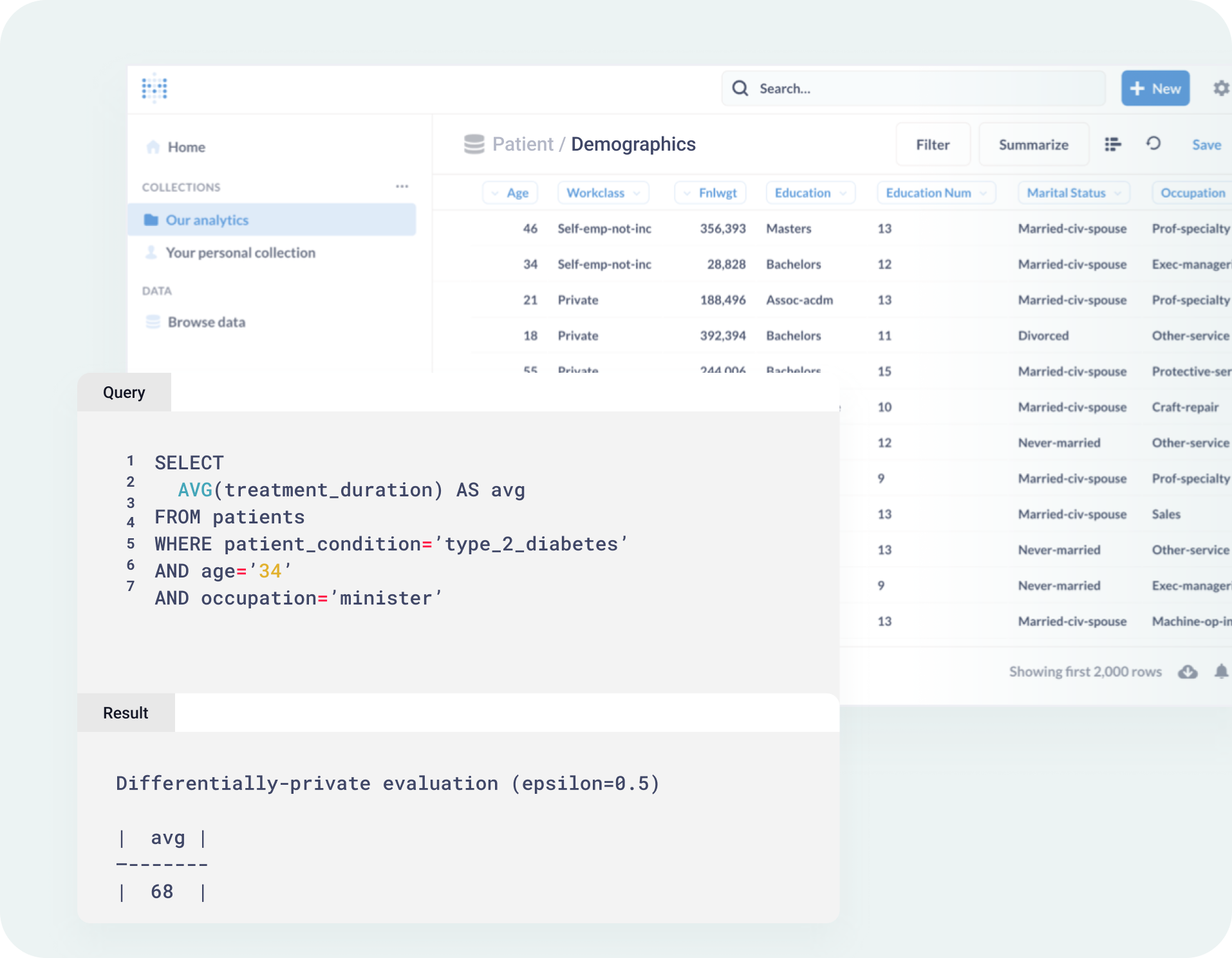Click the Metabase dotted logo icon
This screenshot has height=958, width=1232.
pyautogui.click(x=154, y=88)
